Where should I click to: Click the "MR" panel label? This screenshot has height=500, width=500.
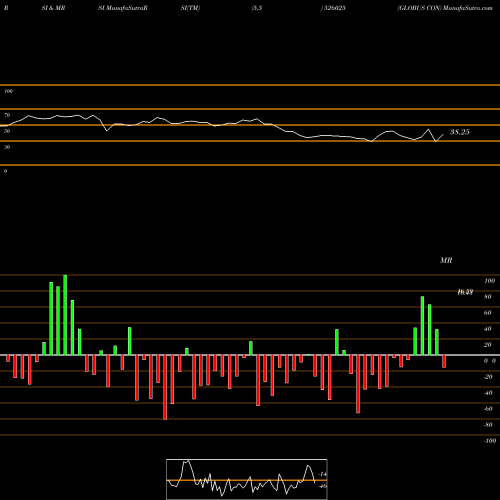pos(446,260)
